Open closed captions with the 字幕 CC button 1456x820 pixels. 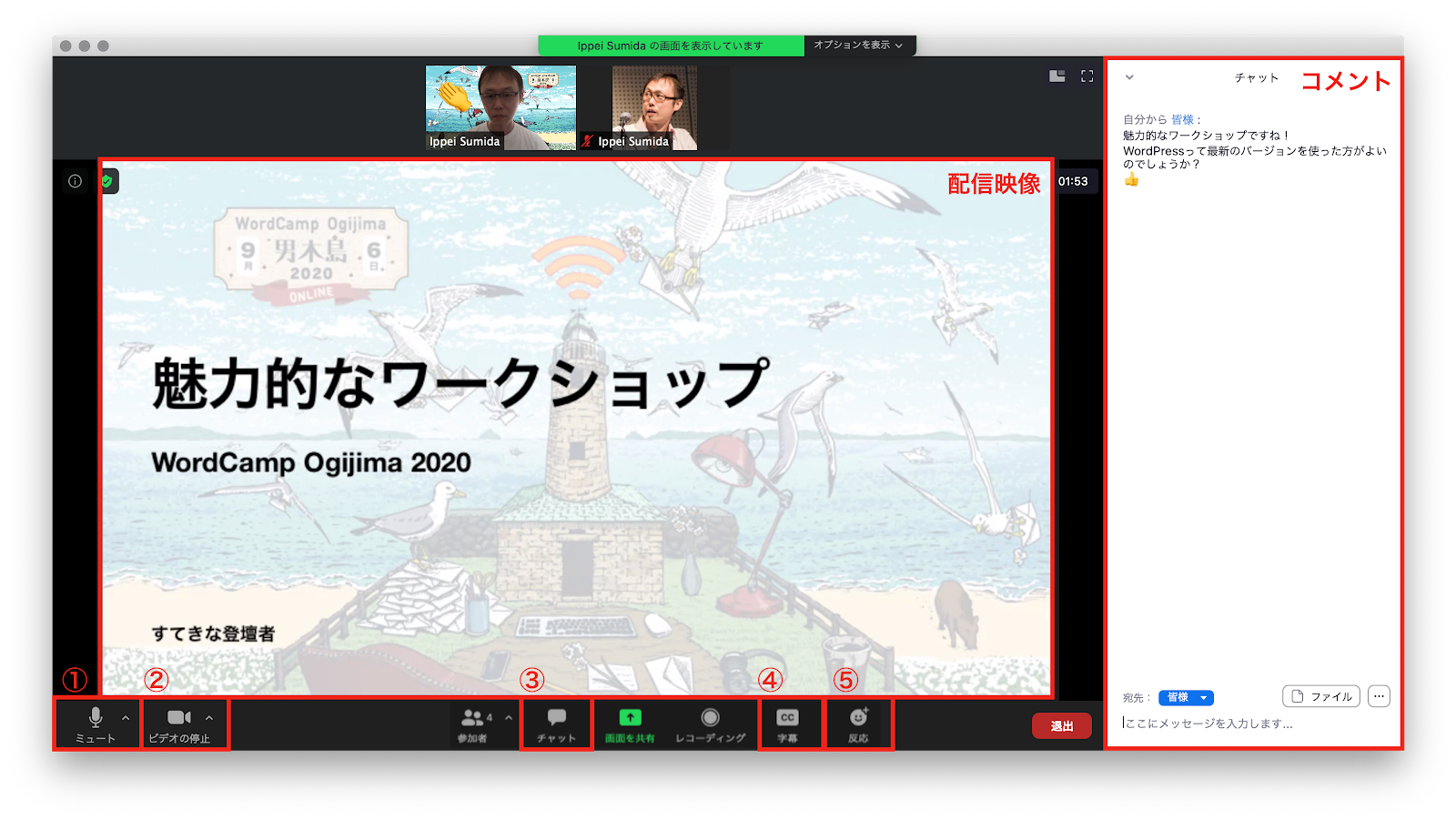click(788, 725)
